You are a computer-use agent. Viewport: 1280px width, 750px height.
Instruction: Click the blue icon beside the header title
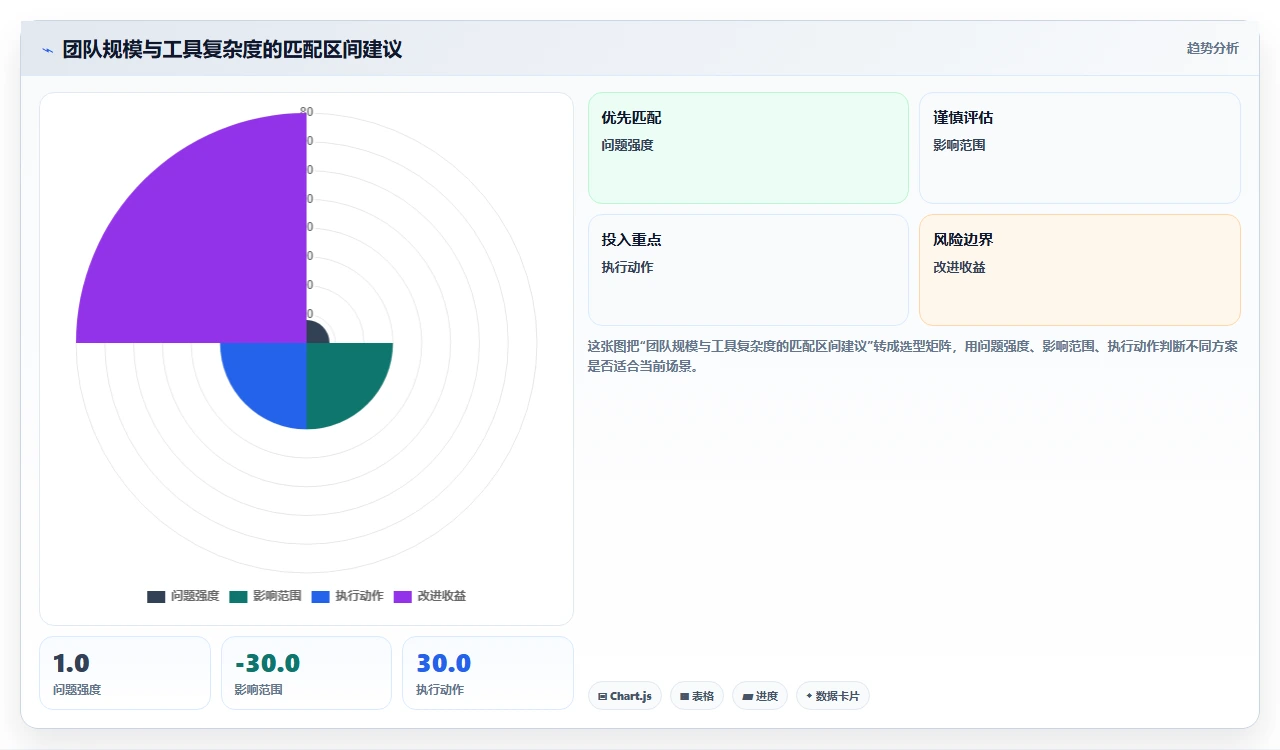[x=47, y=50]
